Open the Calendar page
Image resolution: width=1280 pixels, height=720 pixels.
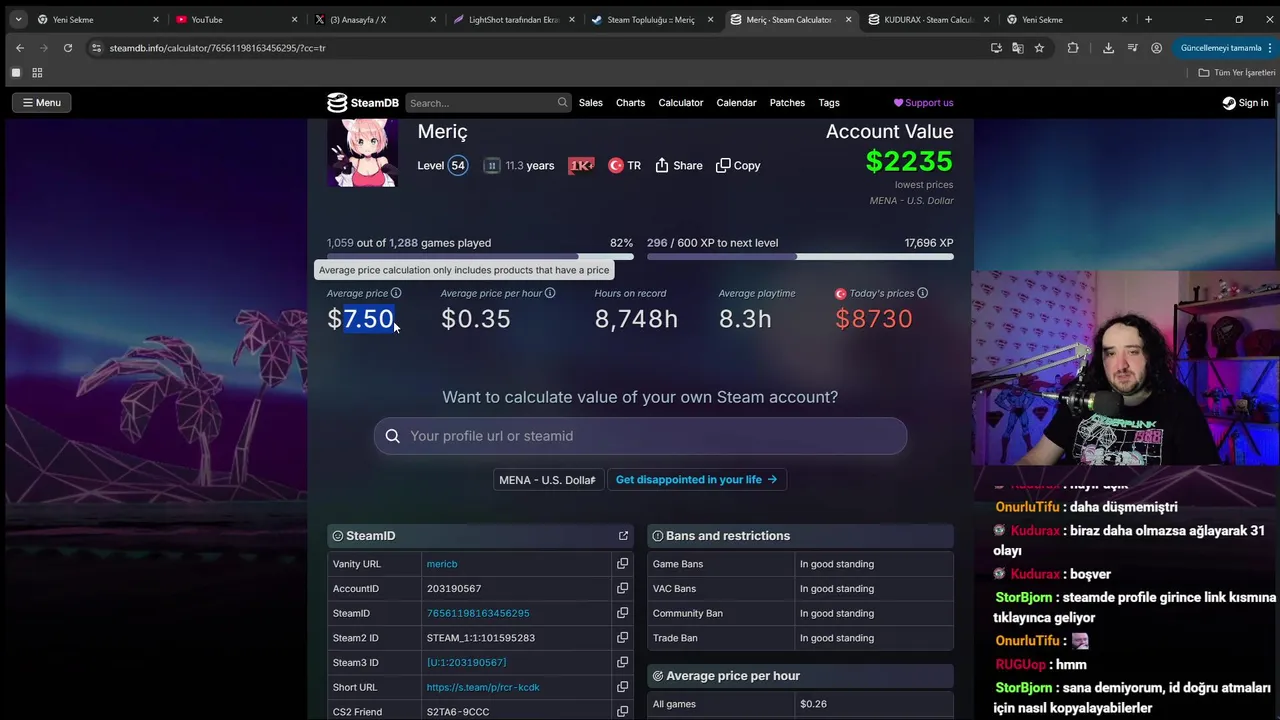coord(736,103)
